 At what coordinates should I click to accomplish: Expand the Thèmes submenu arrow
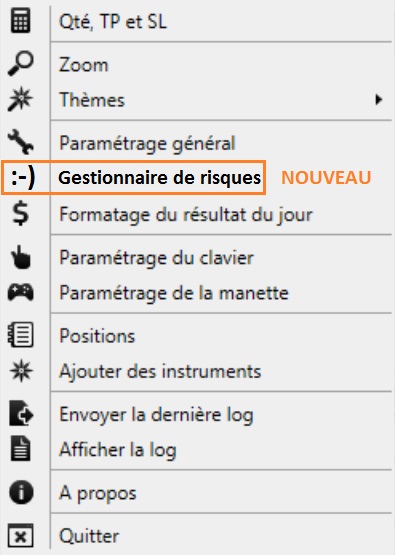click(x=379, y=100)
